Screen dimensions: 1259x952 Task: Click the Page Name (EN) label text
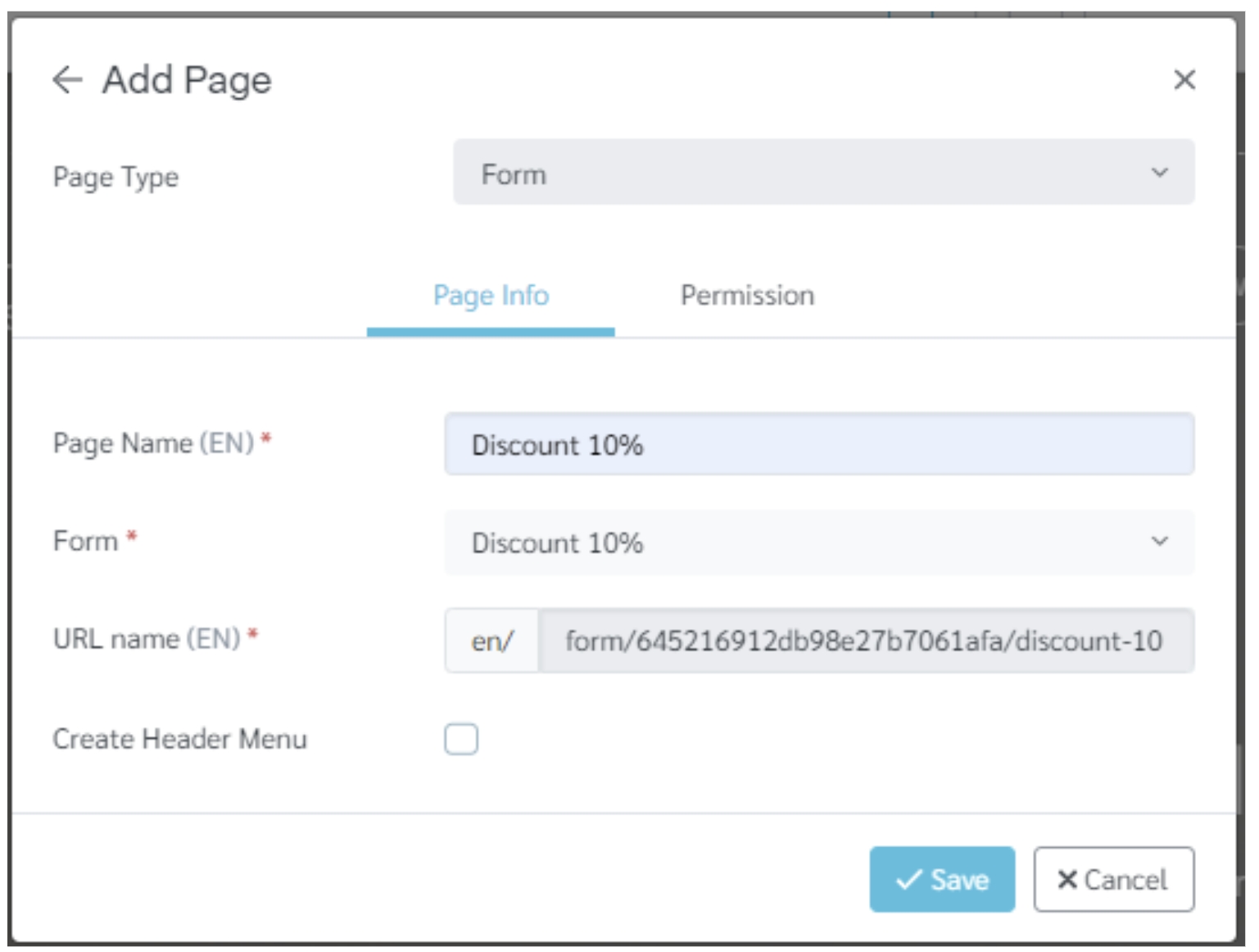pyautogui.click(x=153, y=443)
